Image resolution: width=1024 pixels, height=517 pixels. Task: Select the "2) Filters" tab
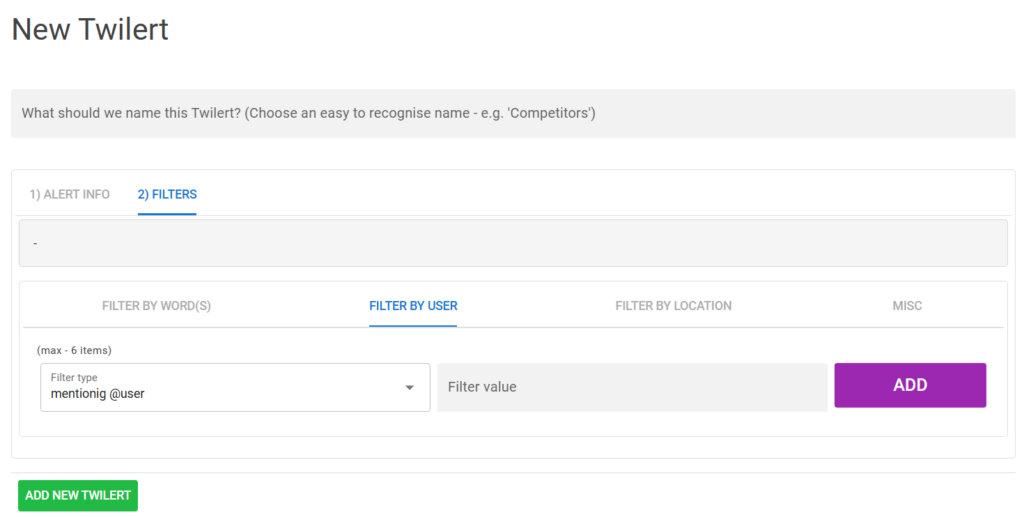[x=167, y=194]
